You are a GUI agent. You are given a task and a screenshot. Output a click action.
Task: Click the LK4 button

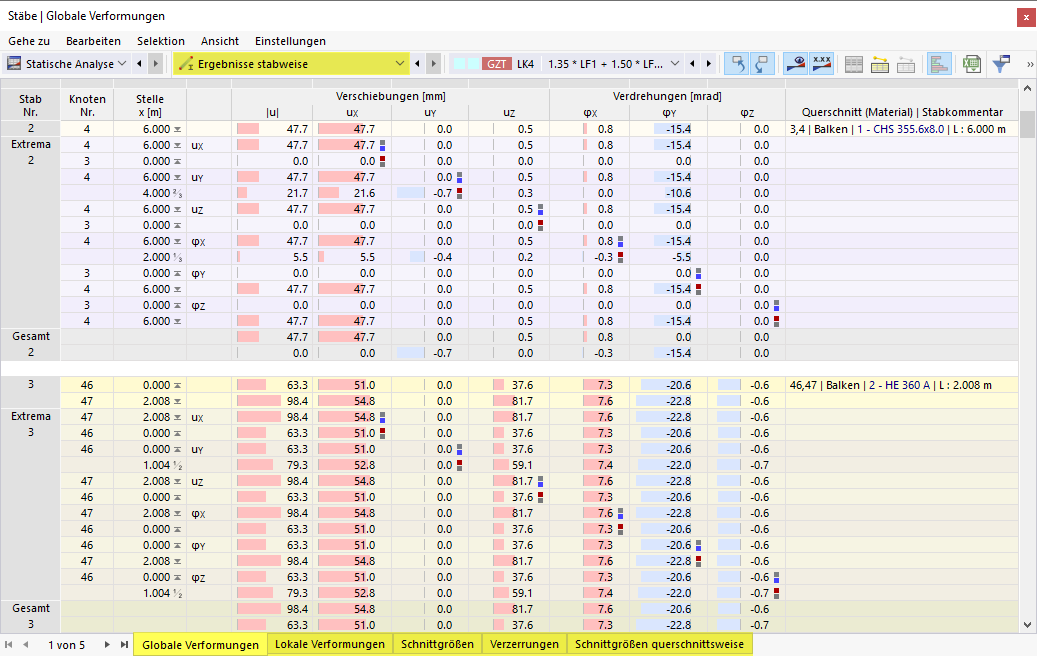click(524, 62)
